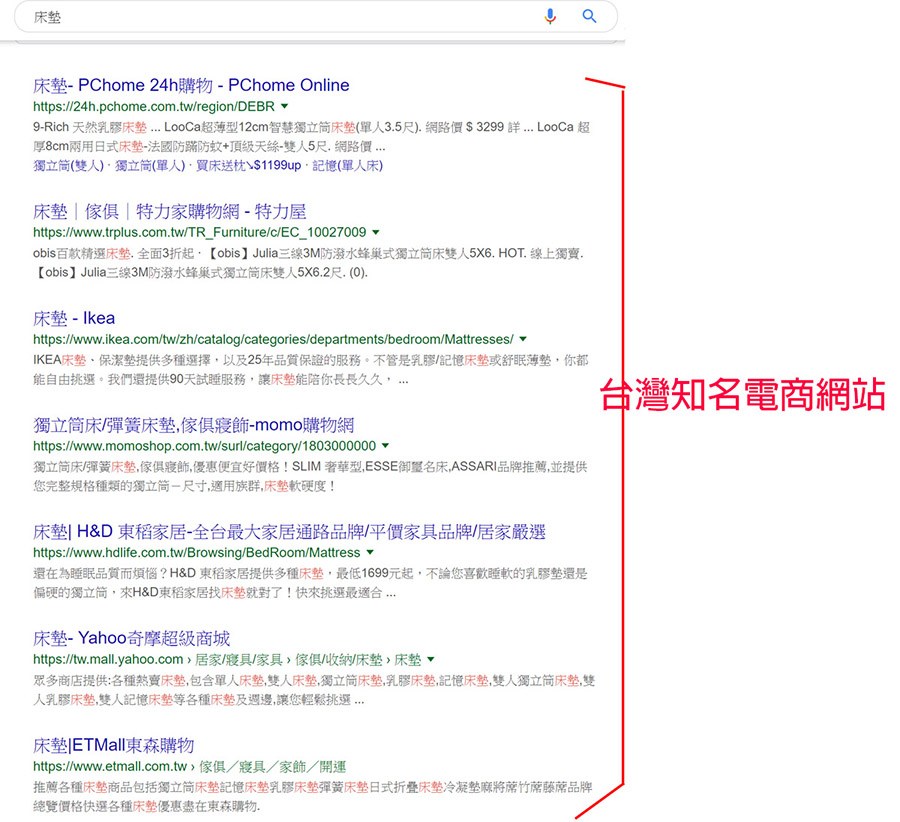Viewport: 900px width, 822px height.
Task: Expand dropdown arrow beside tw.mall.yahoo.com breadcrumb
Action: [x=431, y=660]
